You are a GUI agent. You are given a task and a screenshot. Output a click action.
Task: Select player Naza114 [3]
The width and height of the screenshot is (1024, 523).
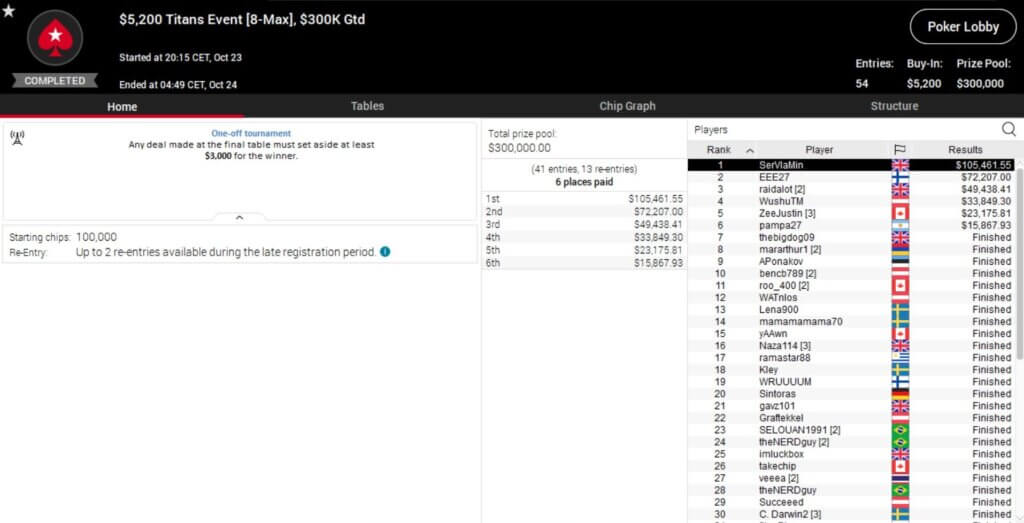tap(852, 345)
